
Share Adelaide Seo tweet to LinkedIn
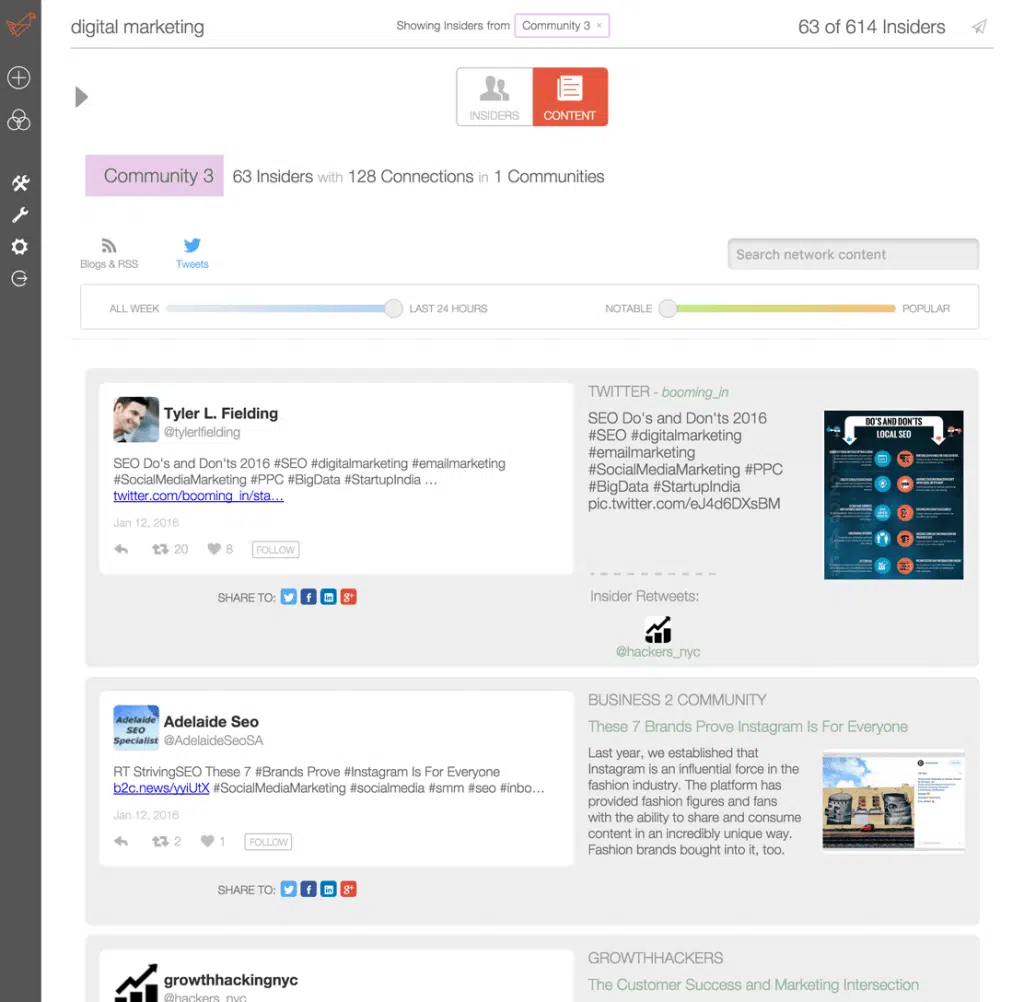[x=328, y=889]
